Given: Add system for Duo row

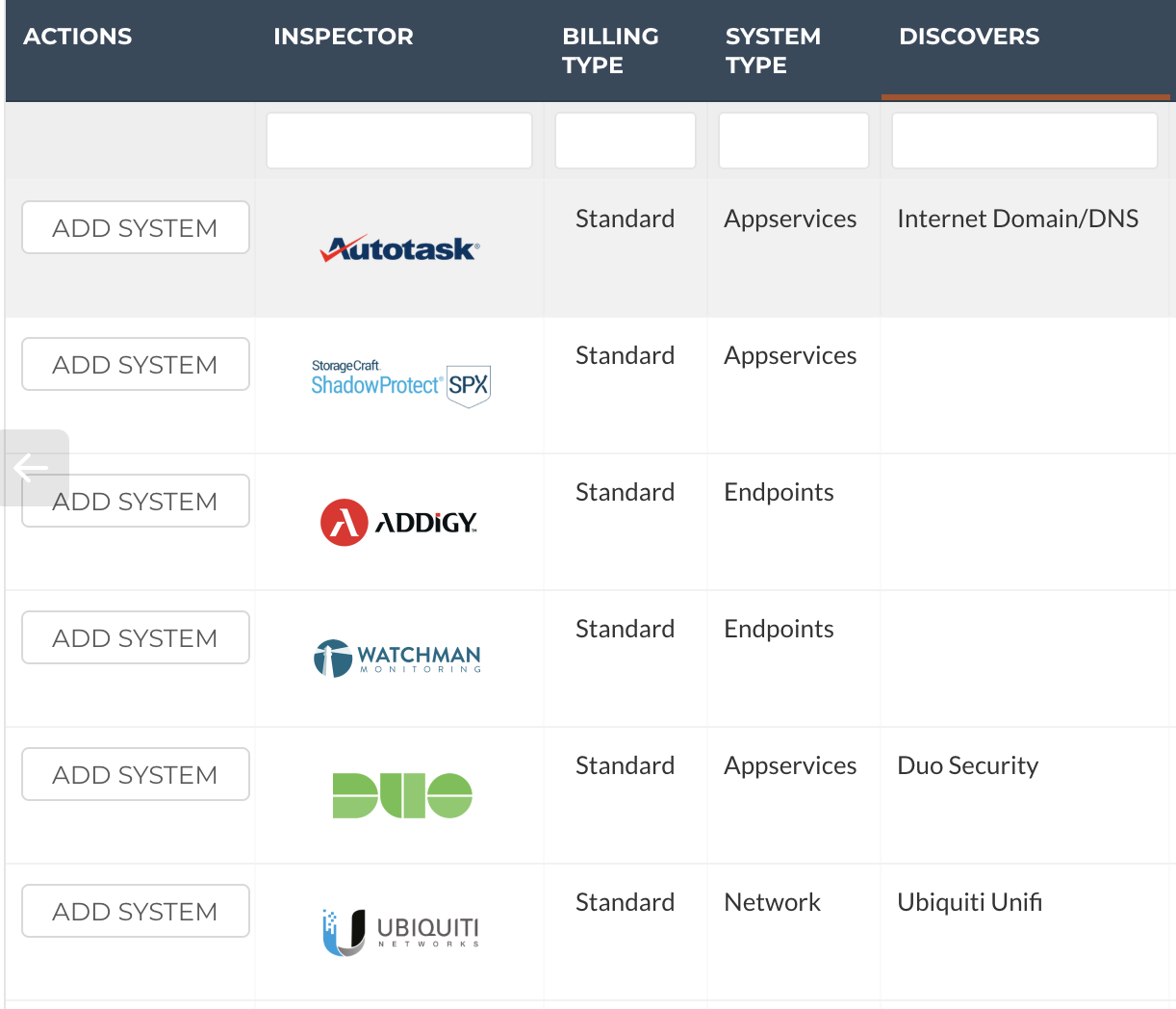Looking at the screenshot, I should click(x=136, y=774).
